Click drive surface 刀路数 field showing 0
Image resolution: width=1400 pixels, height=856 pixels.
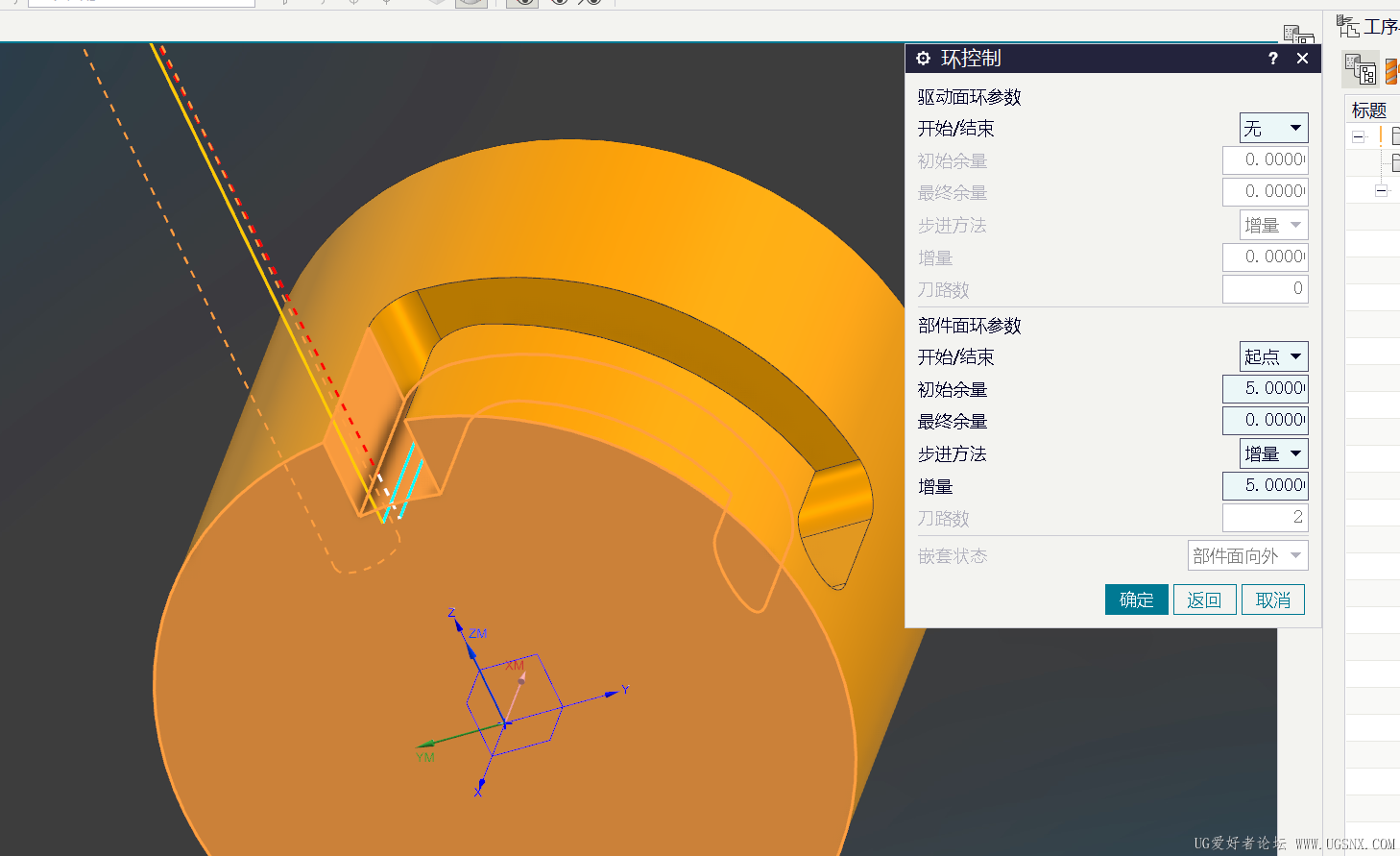point(1265,289)
